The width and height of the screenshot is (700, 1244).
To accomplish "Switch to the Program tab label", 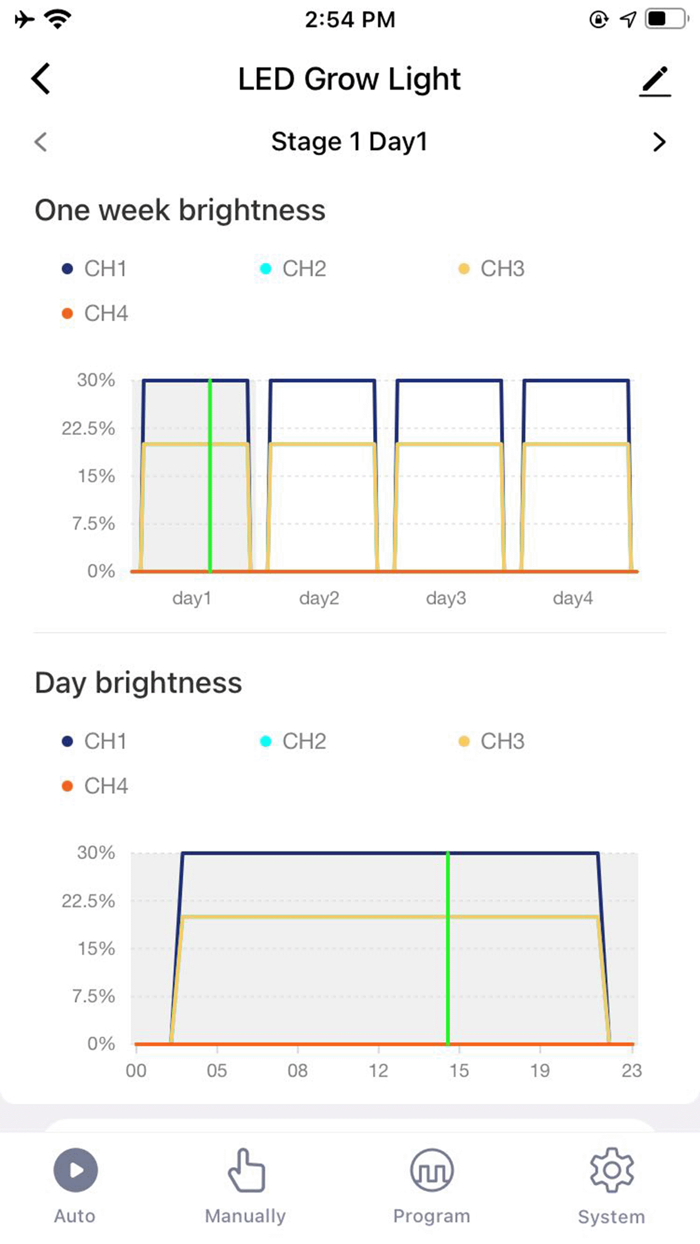I will 431,1216.
